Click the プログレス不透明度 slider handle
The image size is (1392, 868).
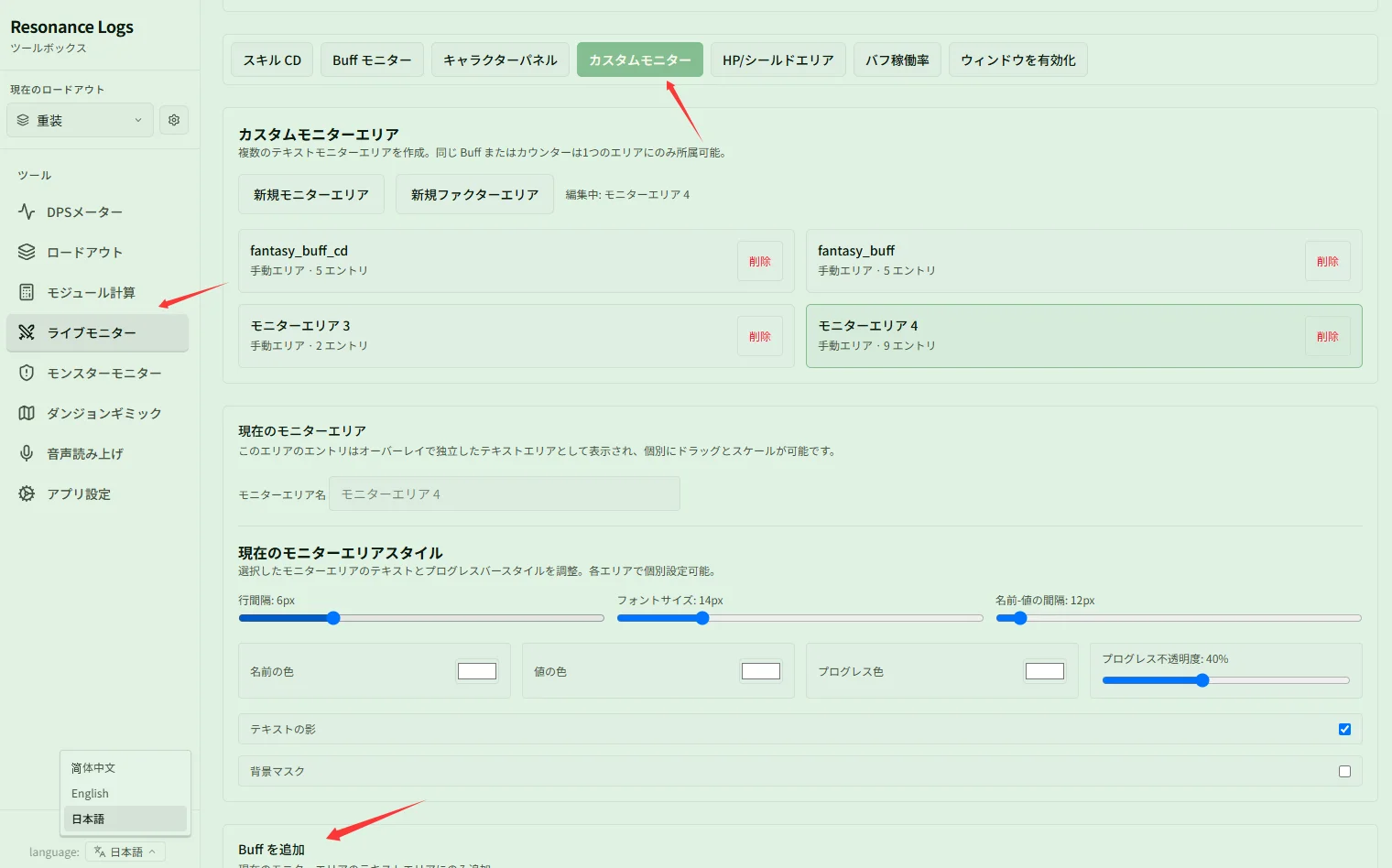[1202, 680]
